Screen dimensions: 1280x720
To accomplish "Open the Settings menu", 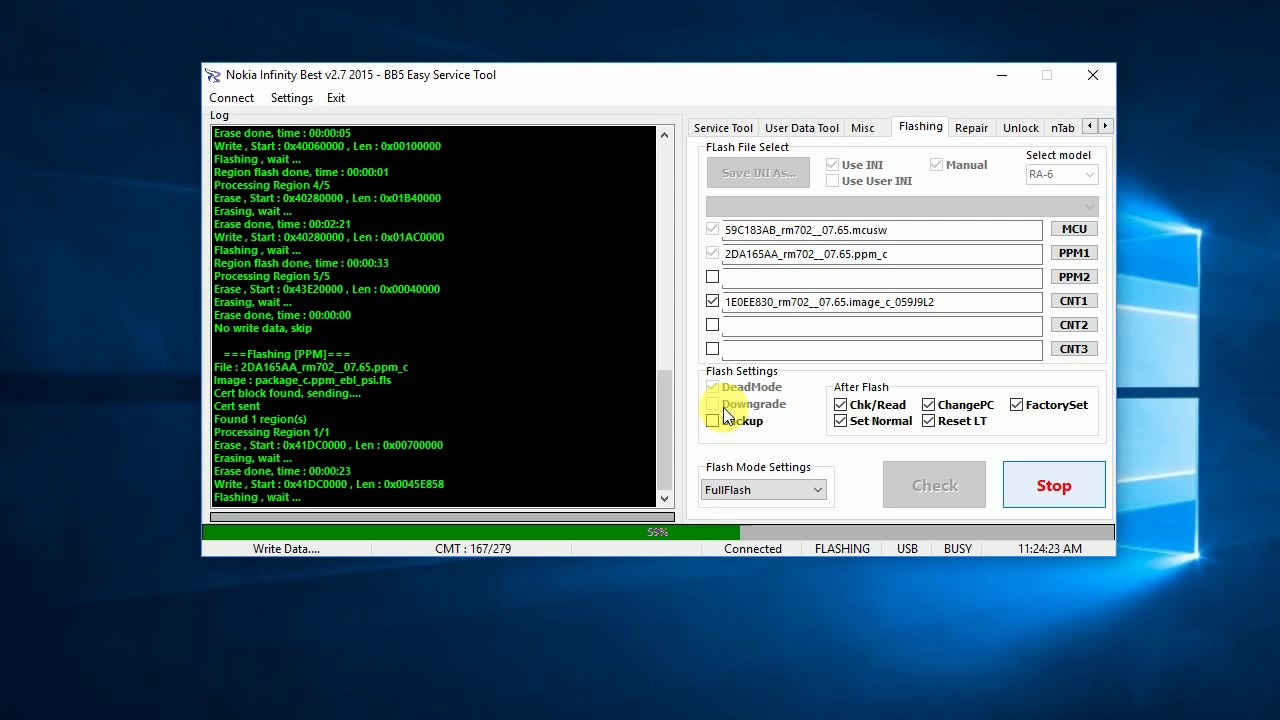I will (x=292, y=98).
